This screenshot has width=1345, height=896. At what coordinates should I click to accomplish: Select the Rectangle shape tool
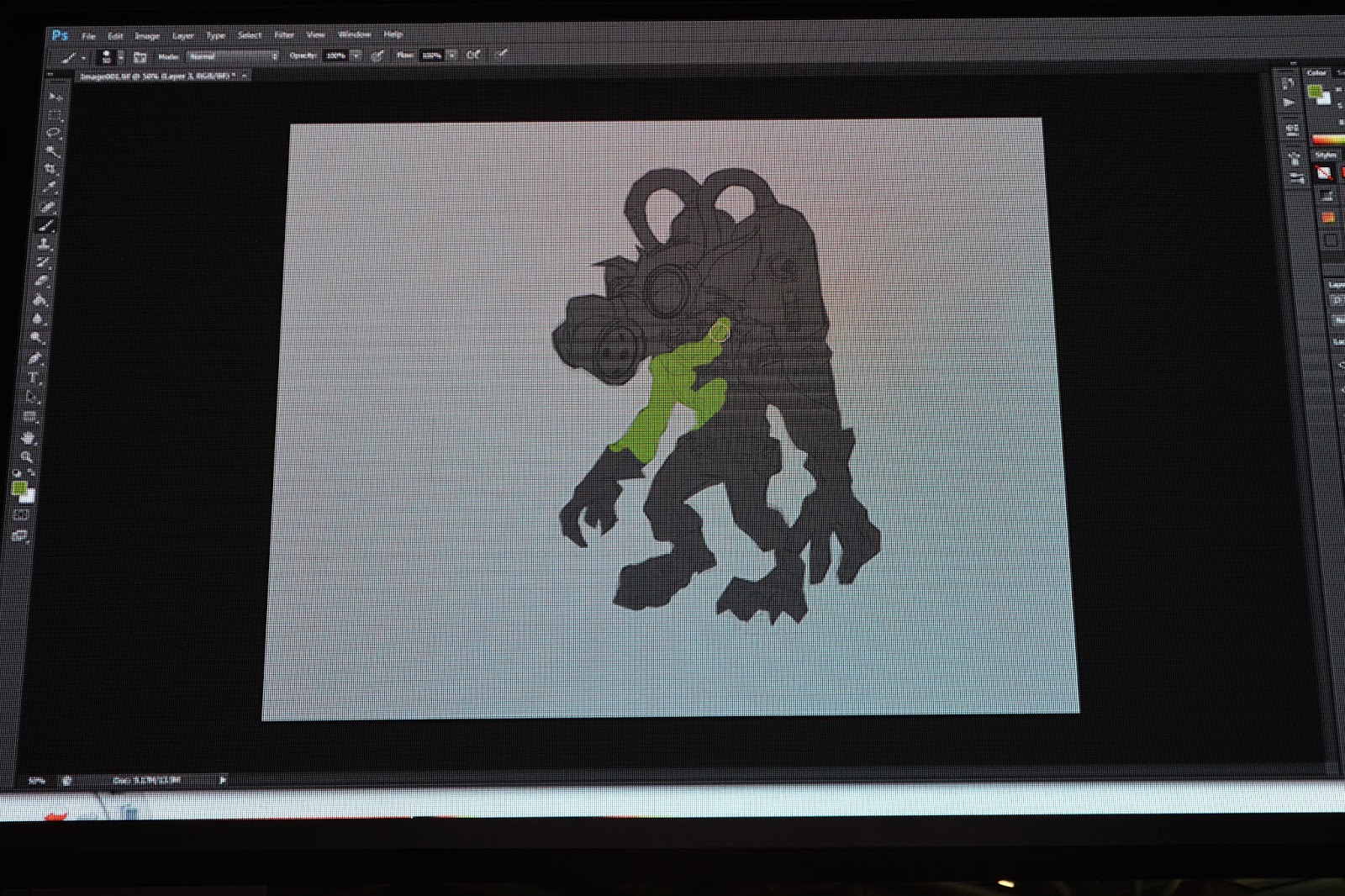tap(30, 417)
